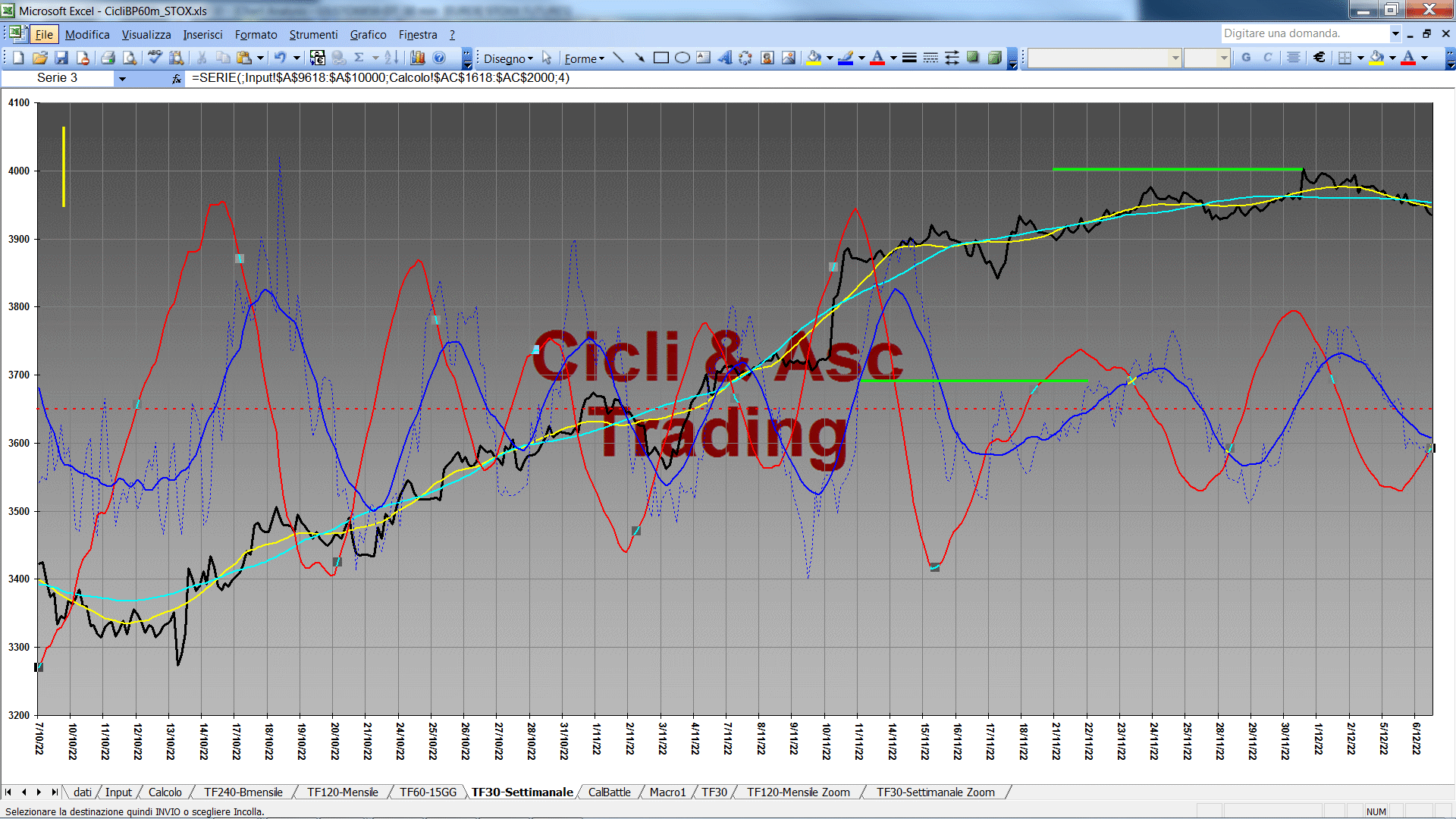Open print preview with the magnifier page icon
The width and height of the screenshot is (1456, 819).
130,58
